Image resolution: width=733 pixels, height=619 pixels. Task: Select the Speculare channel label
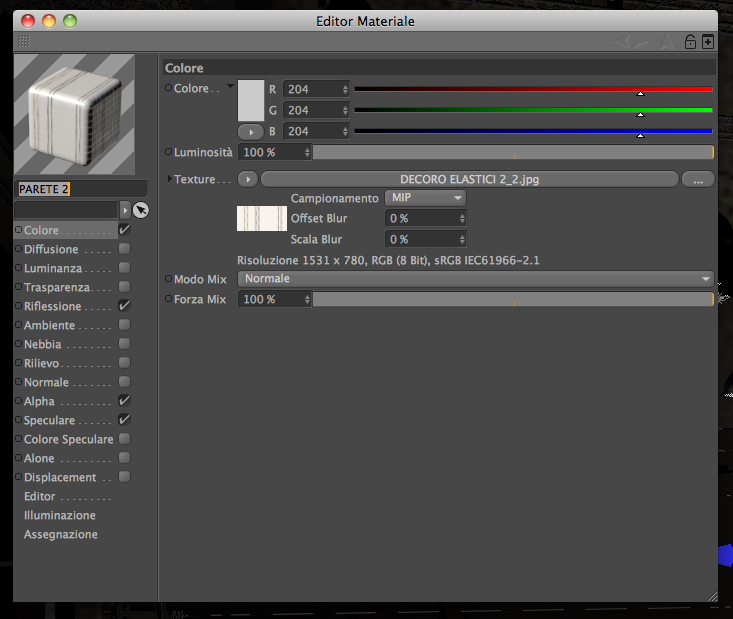49,421
